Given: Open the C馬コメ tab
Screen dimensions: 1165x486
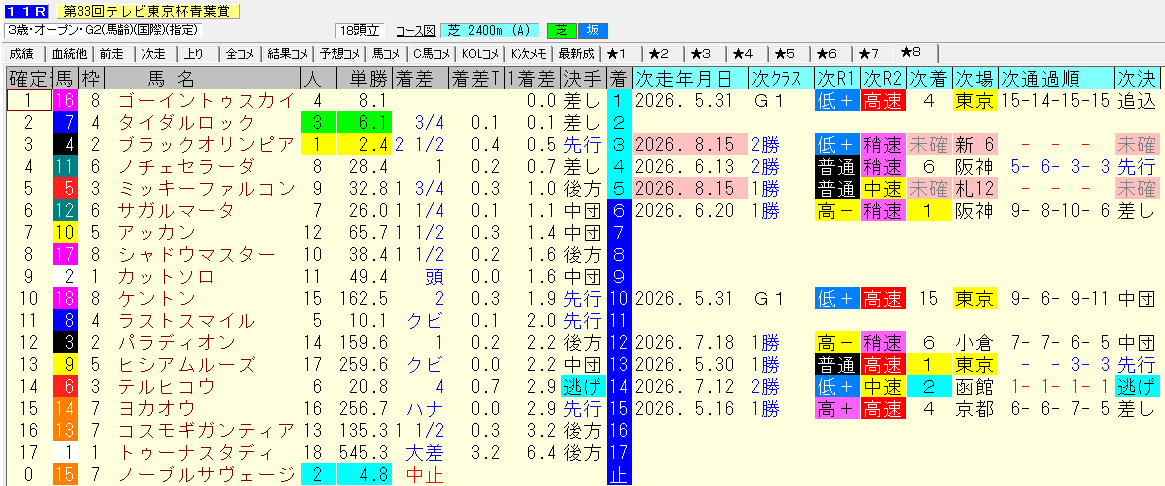Looking at the screenshot, I should (432, 54).
